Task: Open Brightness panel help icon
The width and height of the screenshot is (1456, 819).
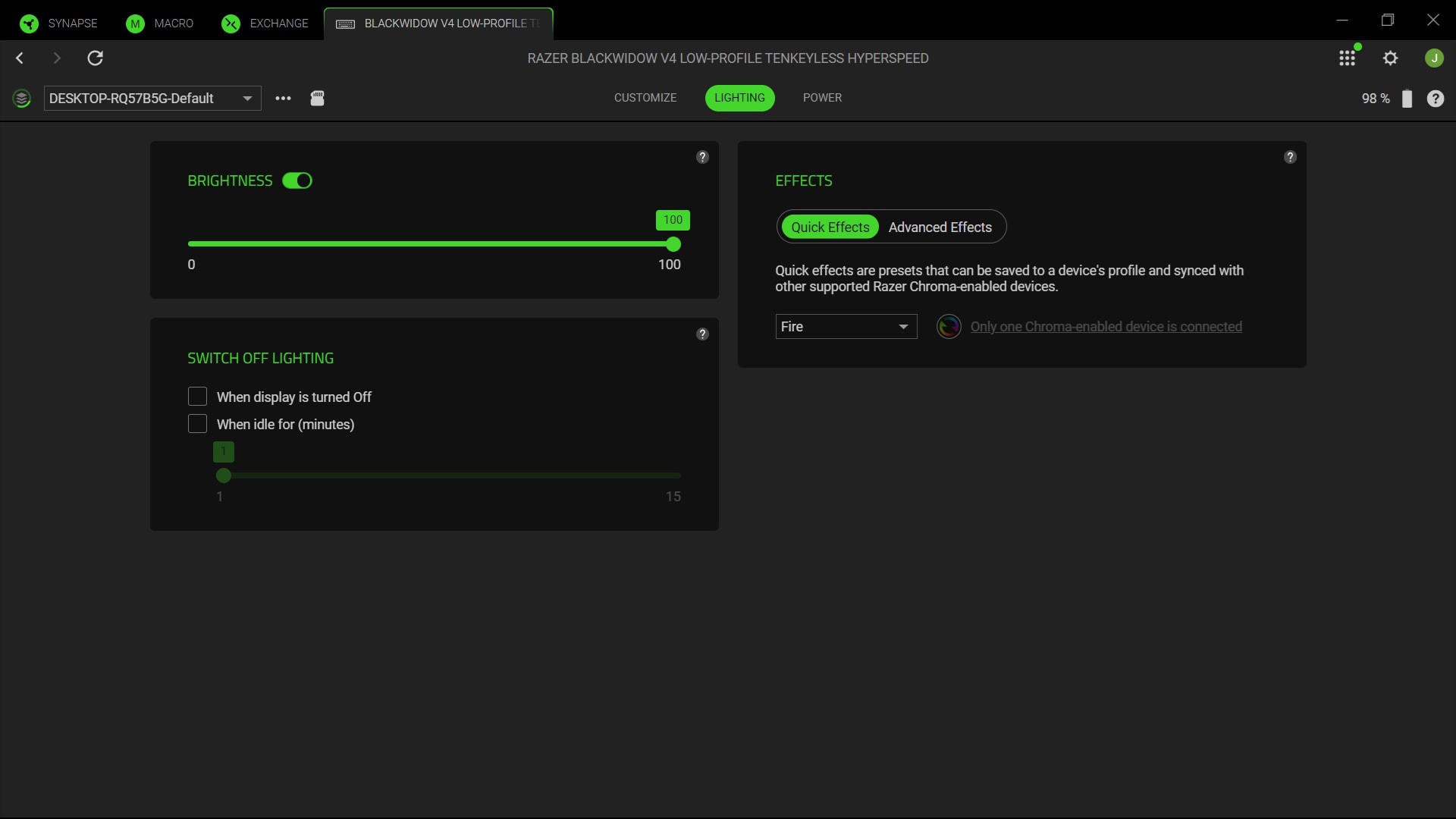Action: [702, 157]
